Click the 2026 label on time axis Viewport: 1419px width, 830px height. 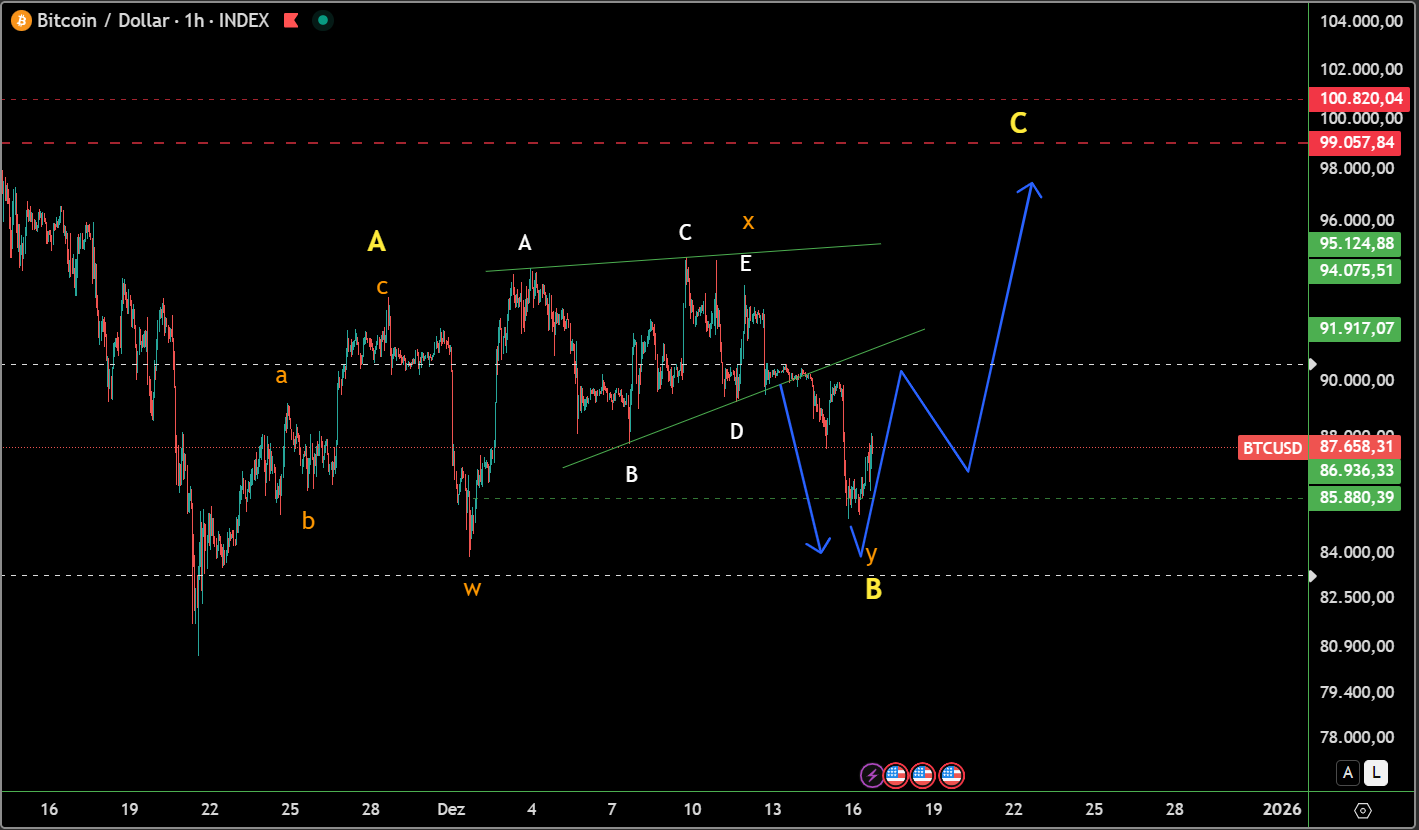1281,808
